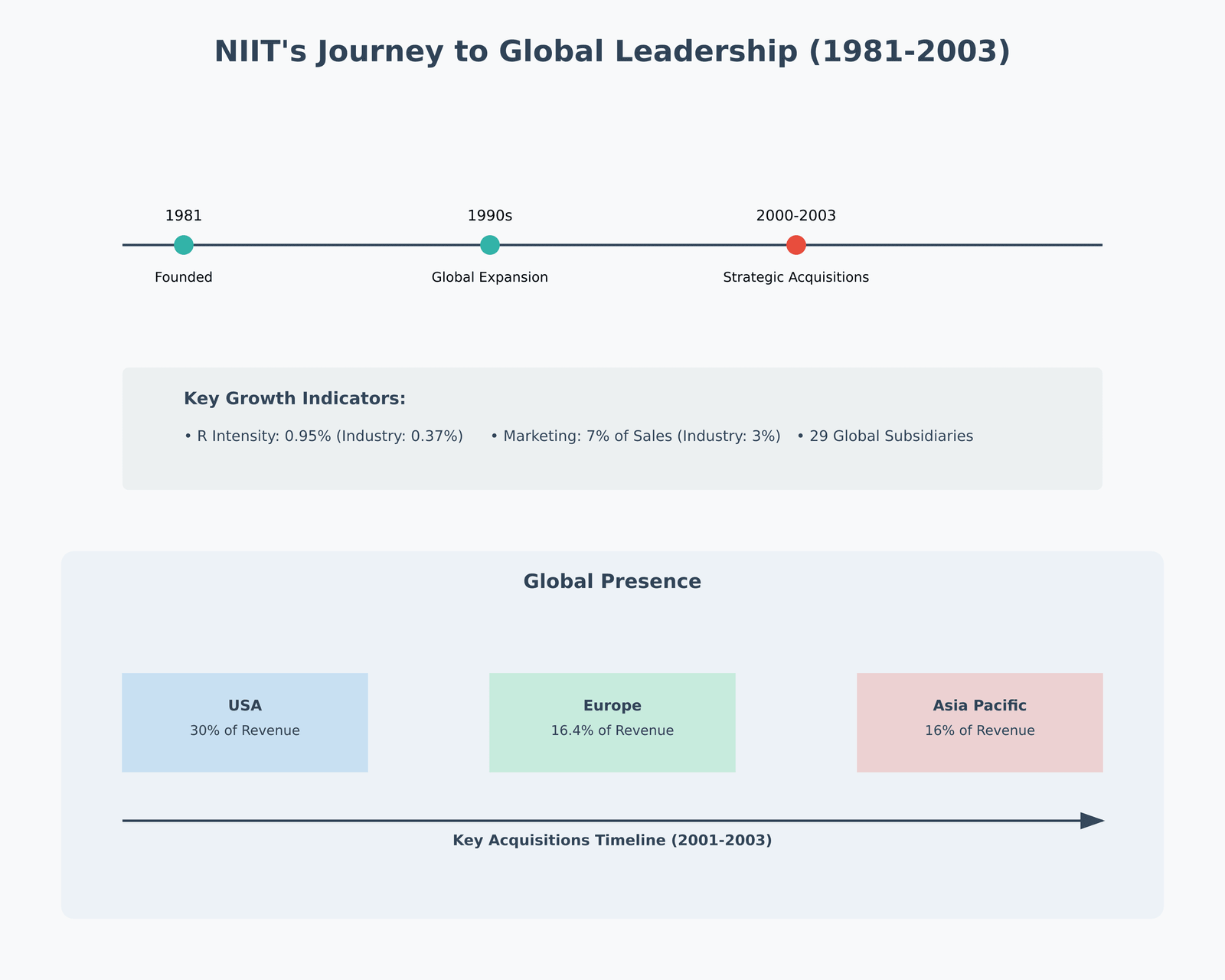The width and height of the screenshot is (1225, 980).
Task: Click 'Marketing: 7% of Sales (Industry: 3%)' bullet
Action: pos(635,436)
